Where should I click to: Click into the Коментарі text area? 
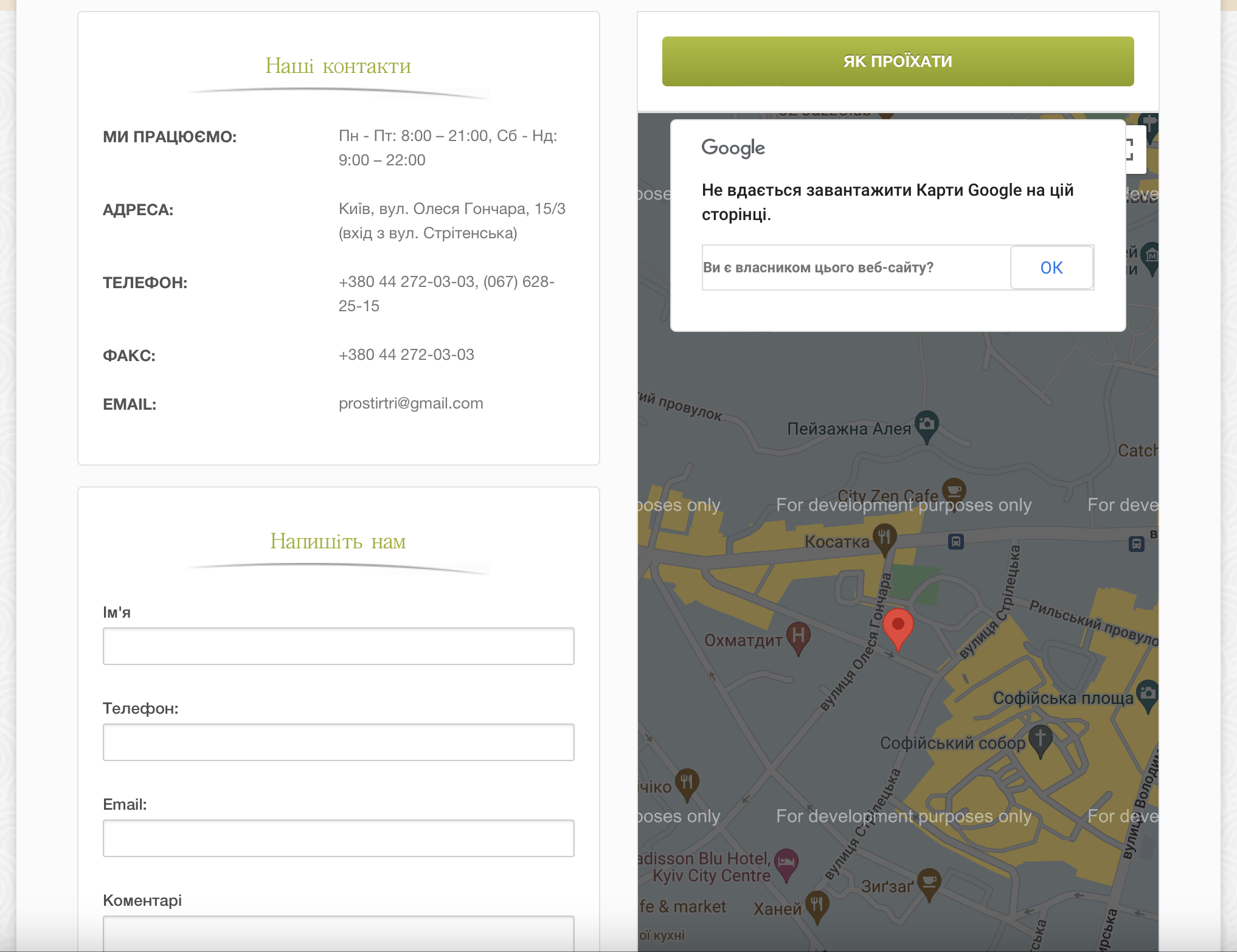[x=338, y=933]
